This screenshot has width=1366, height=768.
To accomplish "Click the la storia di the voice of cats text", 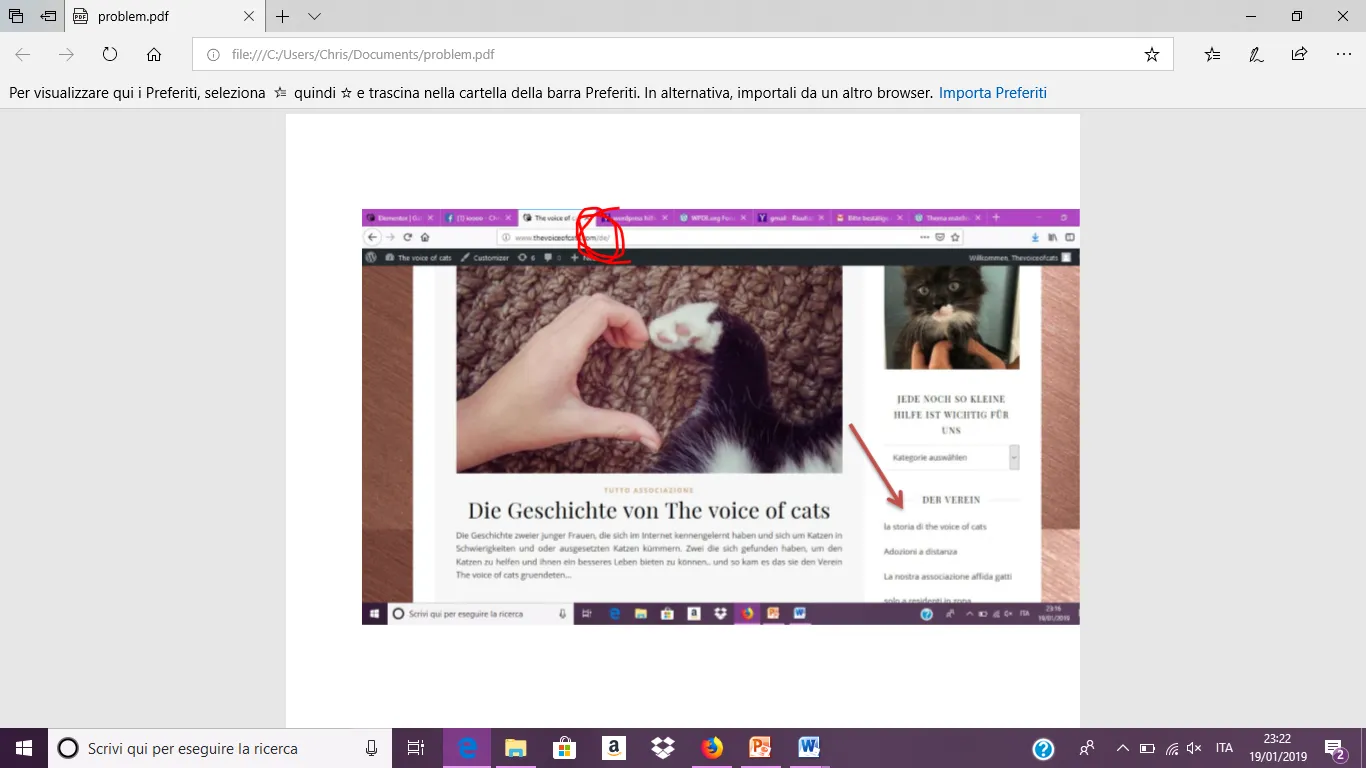I will tap(935, 527).
